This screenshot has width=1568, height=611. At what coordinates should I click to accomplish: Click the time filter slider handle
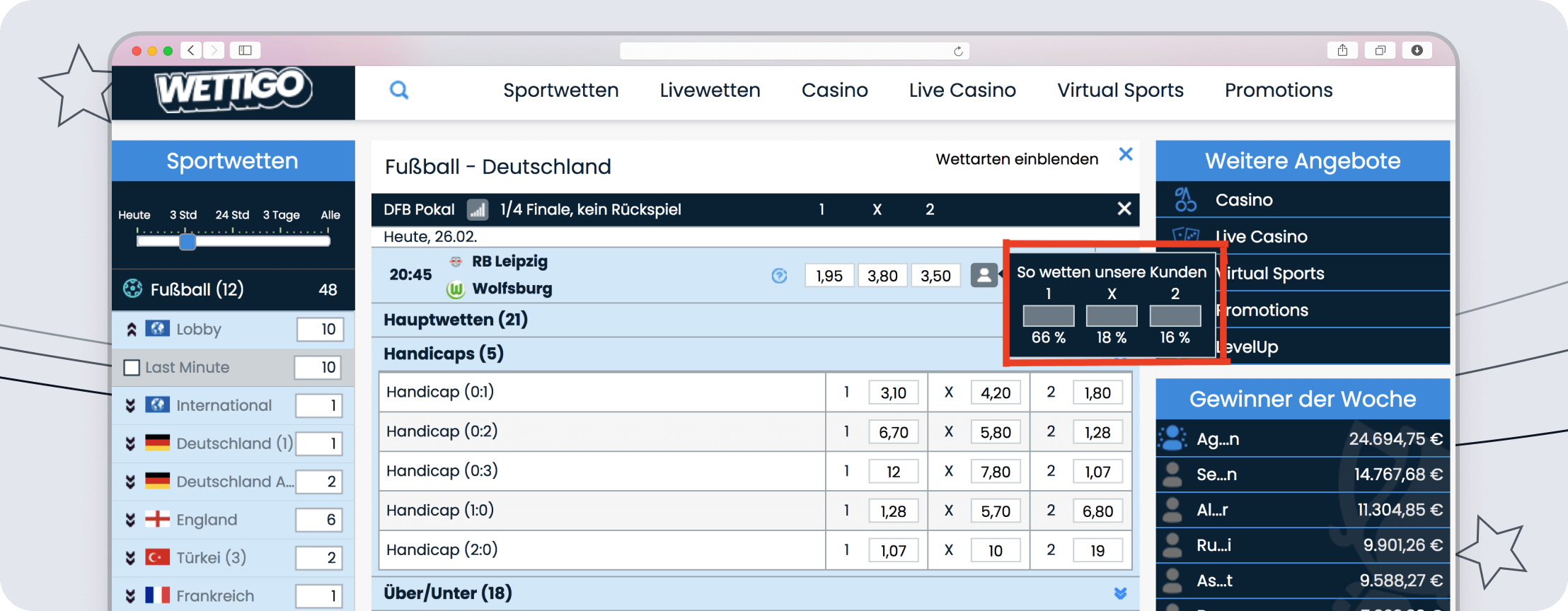(x=188, y=242)
